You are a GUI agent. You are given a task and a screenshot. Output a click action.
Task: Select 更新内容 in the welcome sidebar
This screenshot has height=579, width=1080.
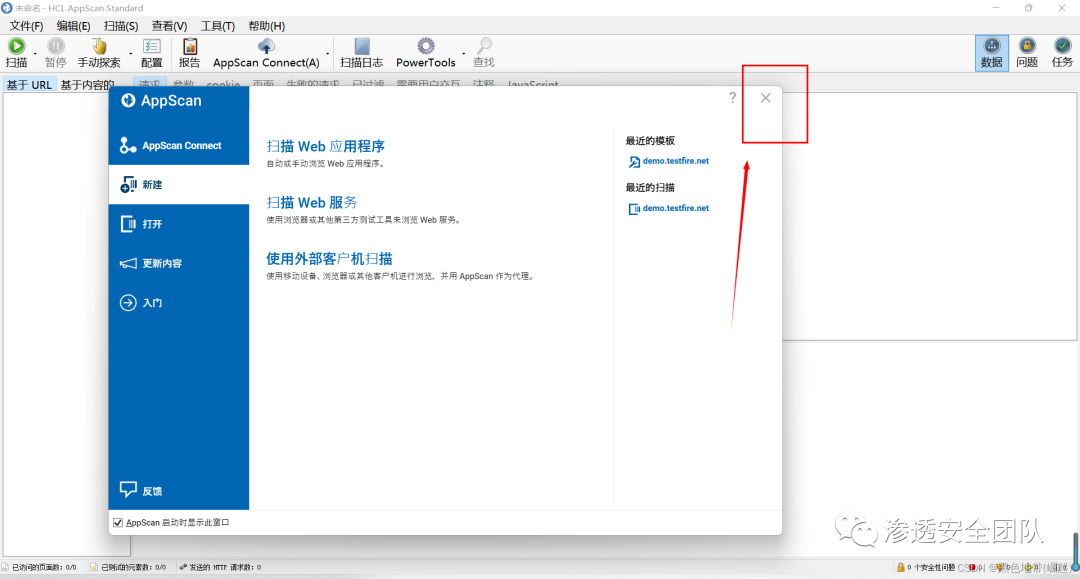[x=179, y=263]
